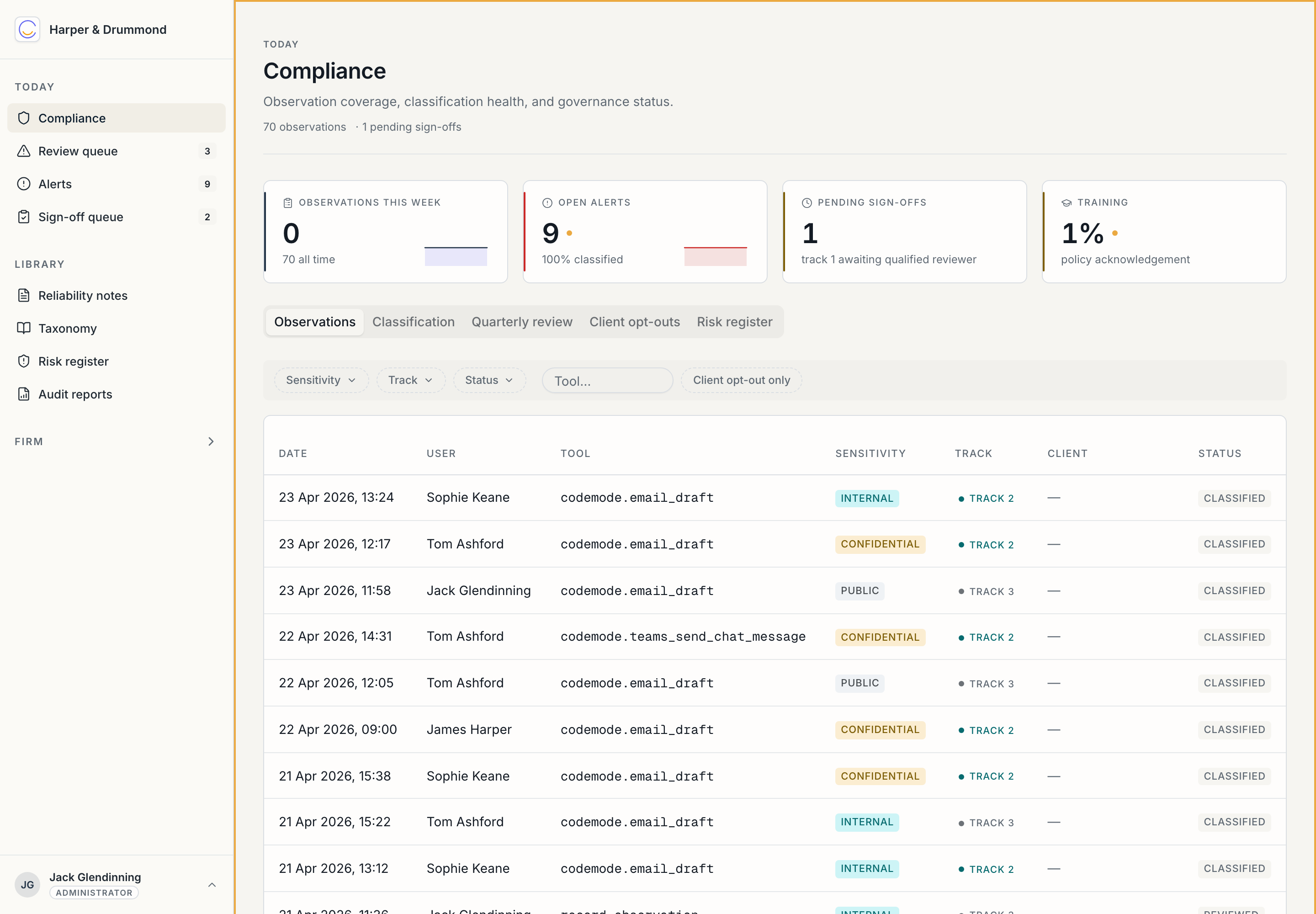The height and width of the screenshot is (914, 1316).
Task: Expand the Jack Glendinning account menu chevron
Action: 212,885
